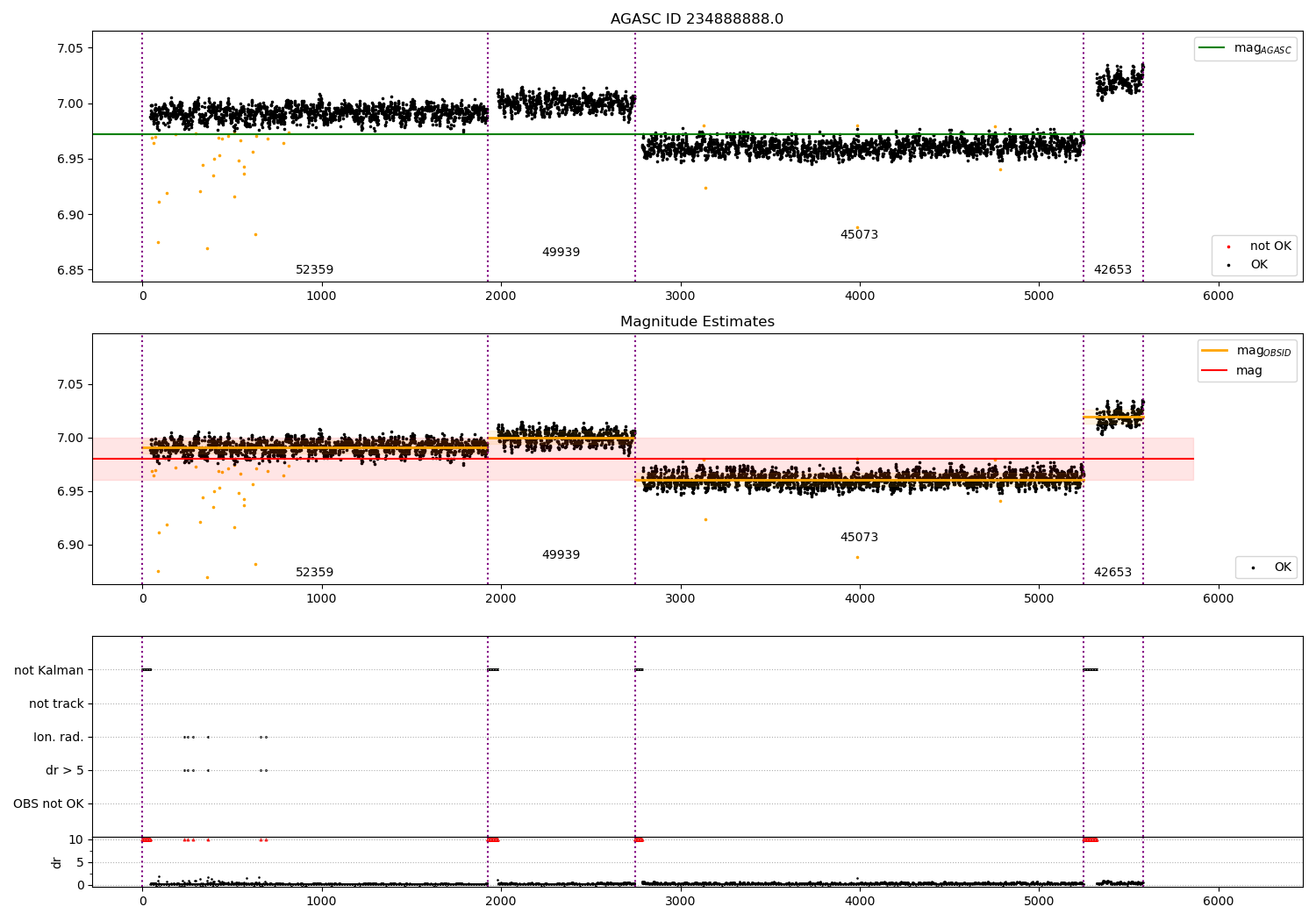
Task: Click the 7.05 y-tick in the Magnitude Estimates plot
Action: [69, 384]
